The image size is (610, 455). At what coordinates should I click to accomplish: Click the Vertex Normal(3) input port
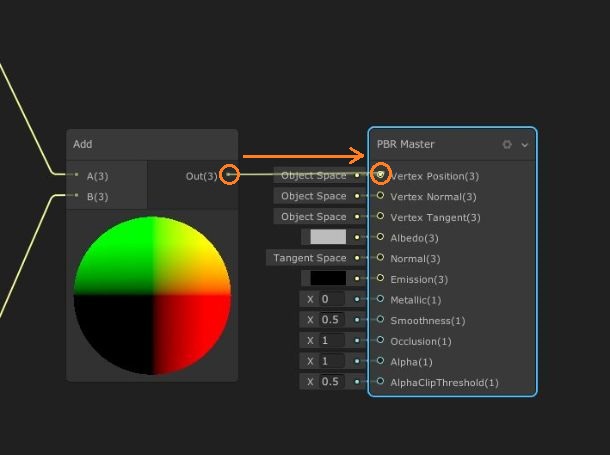pos(380,196)
